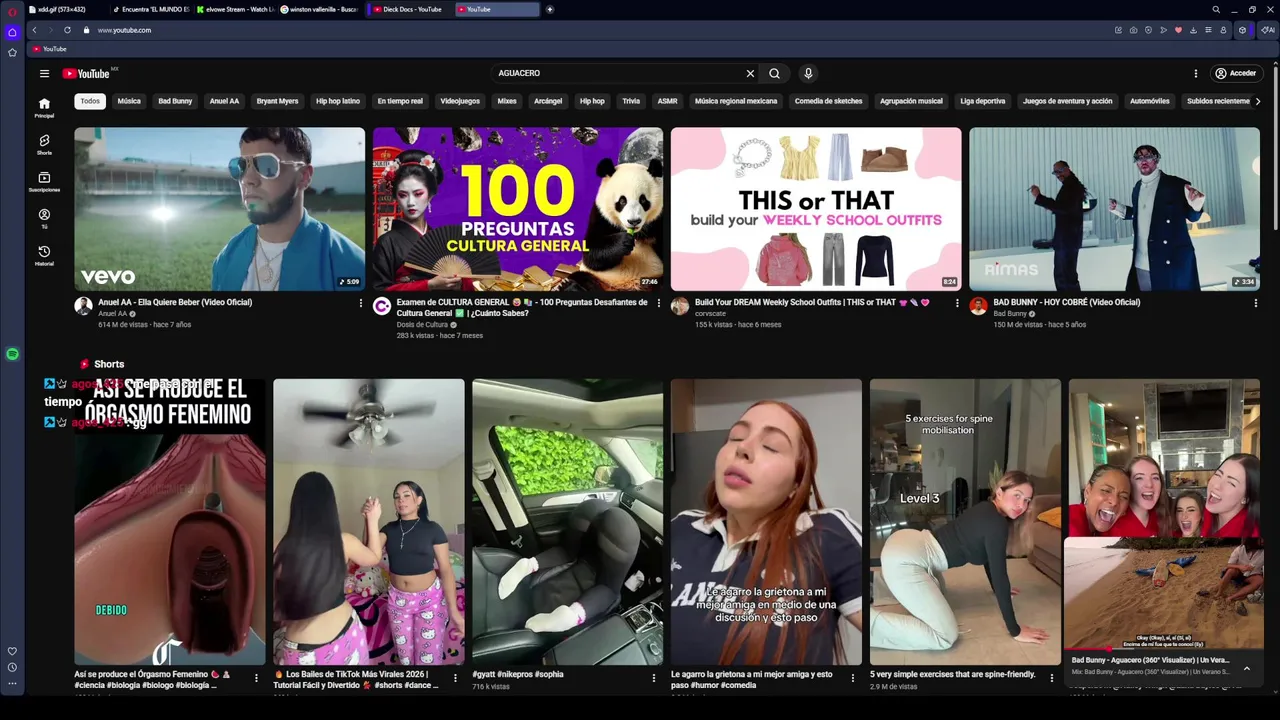Open Opera Easy Setup sliders icon
This screenshot has width=1280, height=720.
[x=1208, y=30]
